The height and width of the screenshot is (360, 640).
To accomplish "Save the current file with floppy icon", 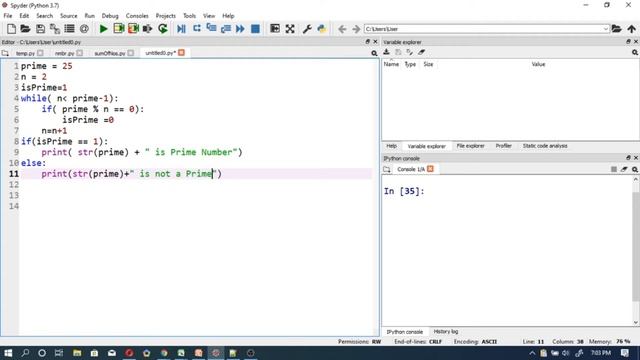I will [x=40, y=29].
